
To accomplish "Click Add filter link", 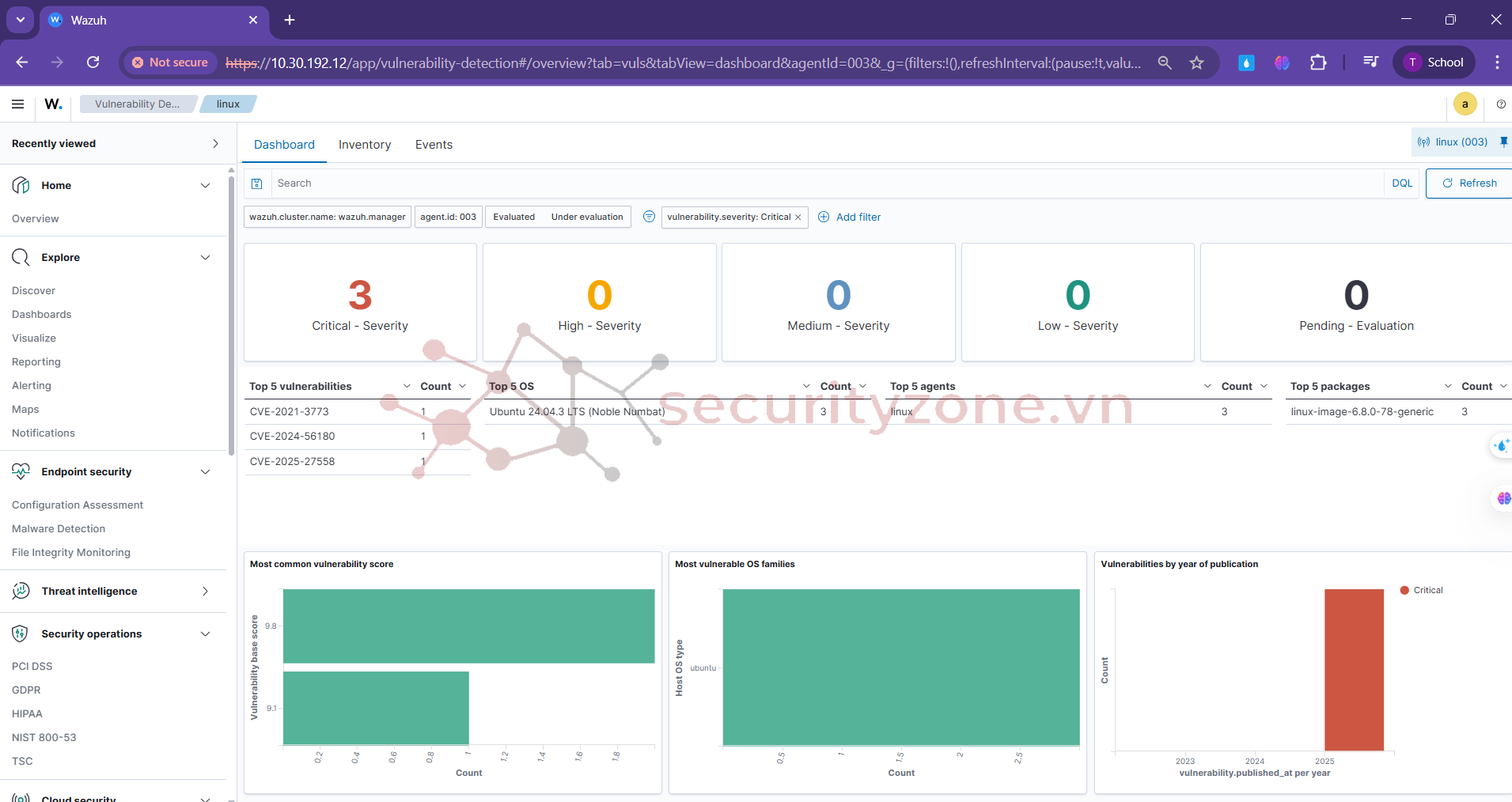I will pyautogui.click(x=849, y=217).
